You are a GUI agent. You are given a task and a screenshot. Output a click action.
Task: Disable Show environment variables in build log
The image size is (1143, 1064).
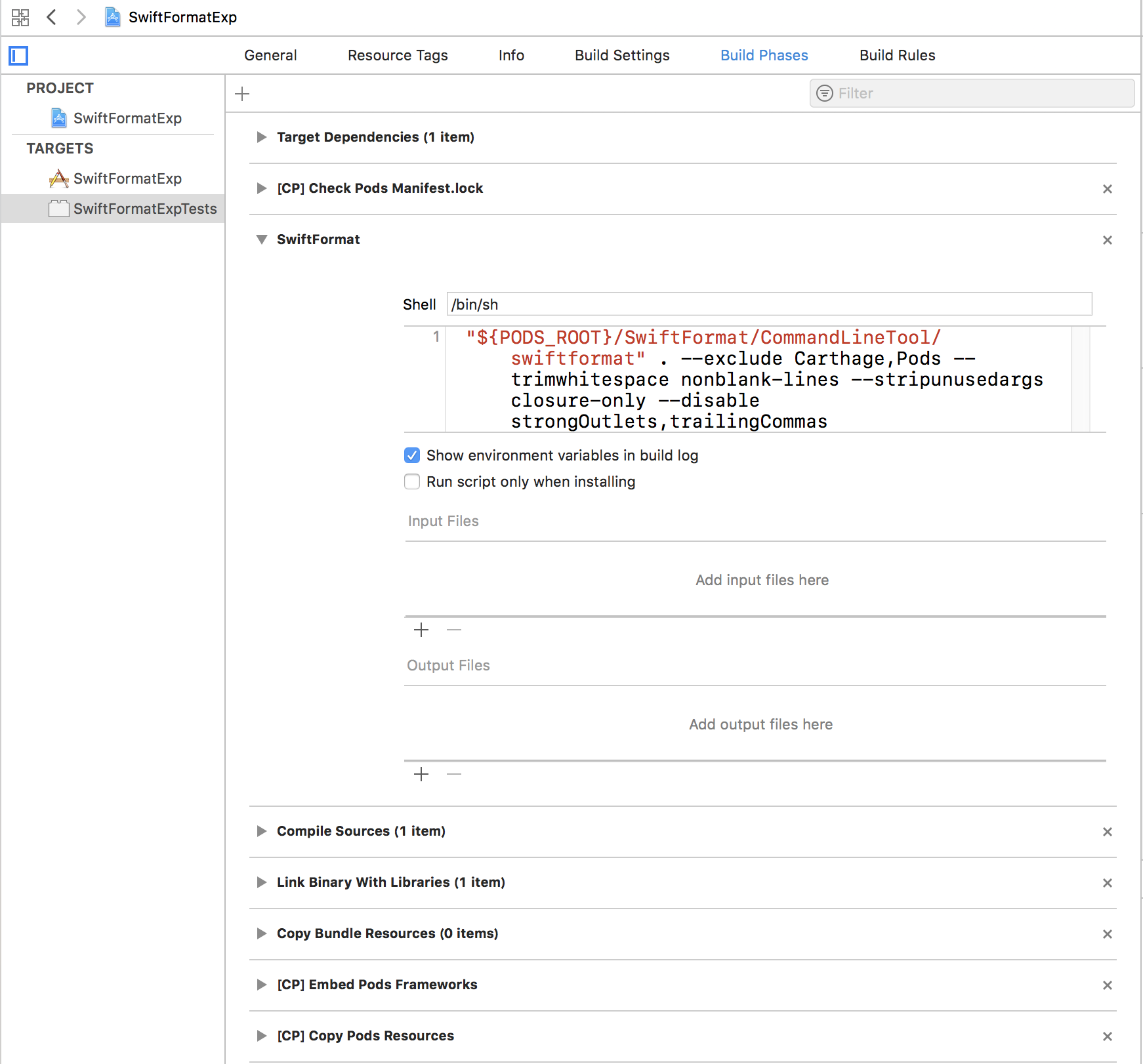(412, 455)
